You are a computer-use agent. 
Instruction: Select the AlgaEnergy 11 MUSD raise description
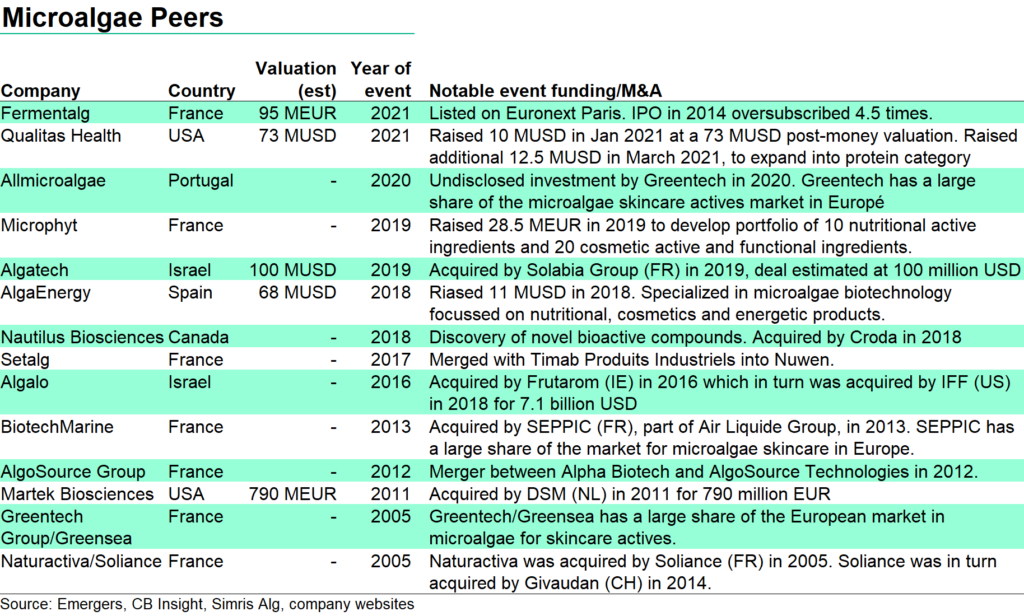pos(690,304)
